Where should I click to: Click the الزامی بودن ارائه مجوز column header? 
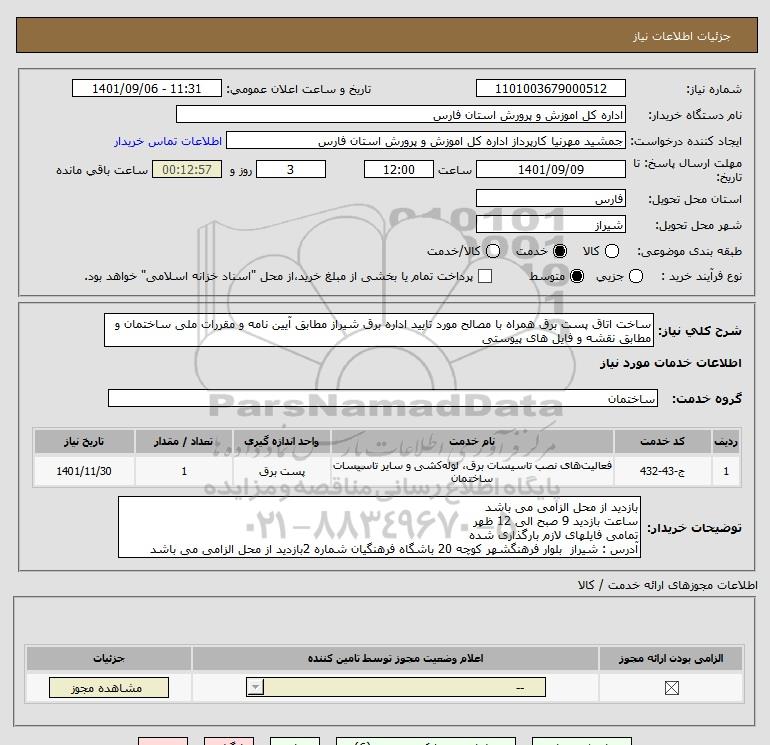[671, 658]
